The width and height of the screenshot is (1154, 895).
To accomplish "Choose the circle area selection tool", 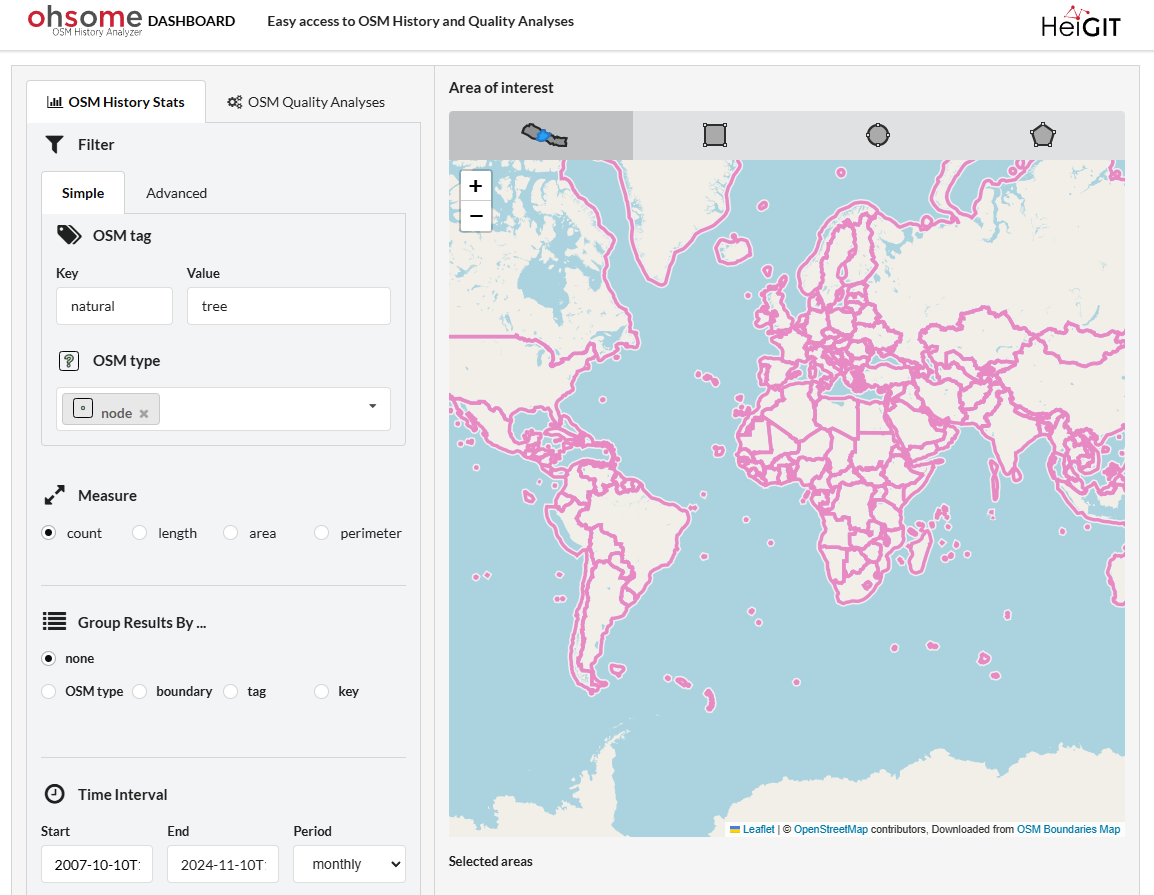I will (878, 135).
